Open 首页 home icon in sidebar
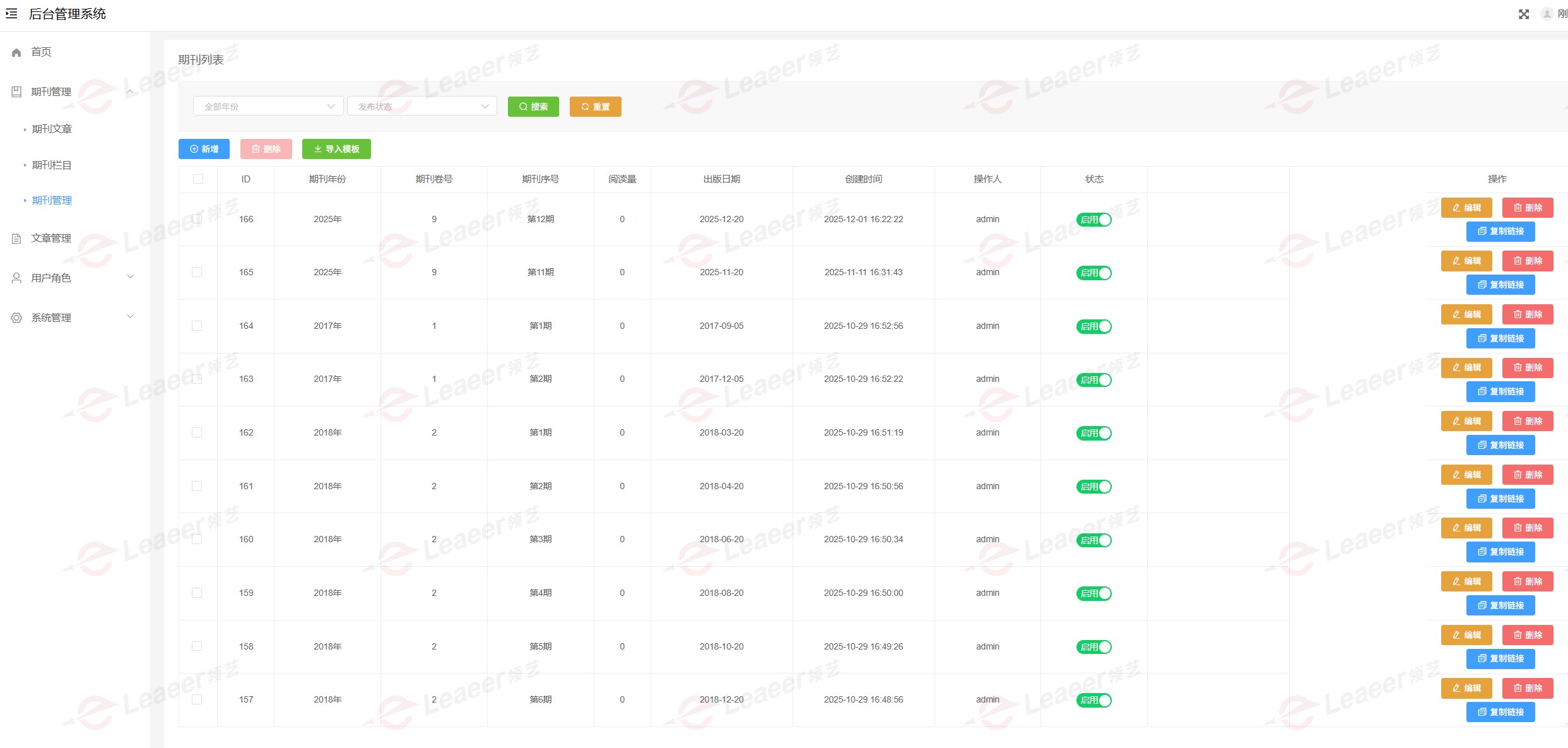This screenshot has width=1568, height=748. coord(17,52)
